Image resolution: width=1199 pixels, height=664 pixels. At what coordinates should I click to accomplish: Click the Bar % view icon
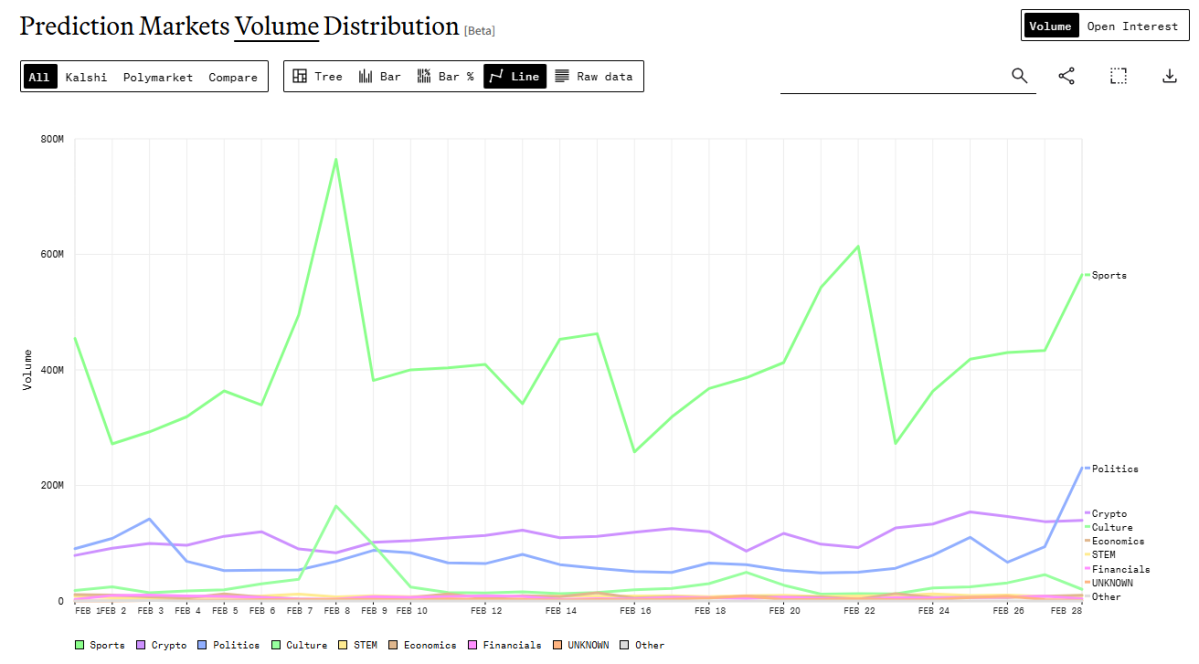click(x=447, y=75)
